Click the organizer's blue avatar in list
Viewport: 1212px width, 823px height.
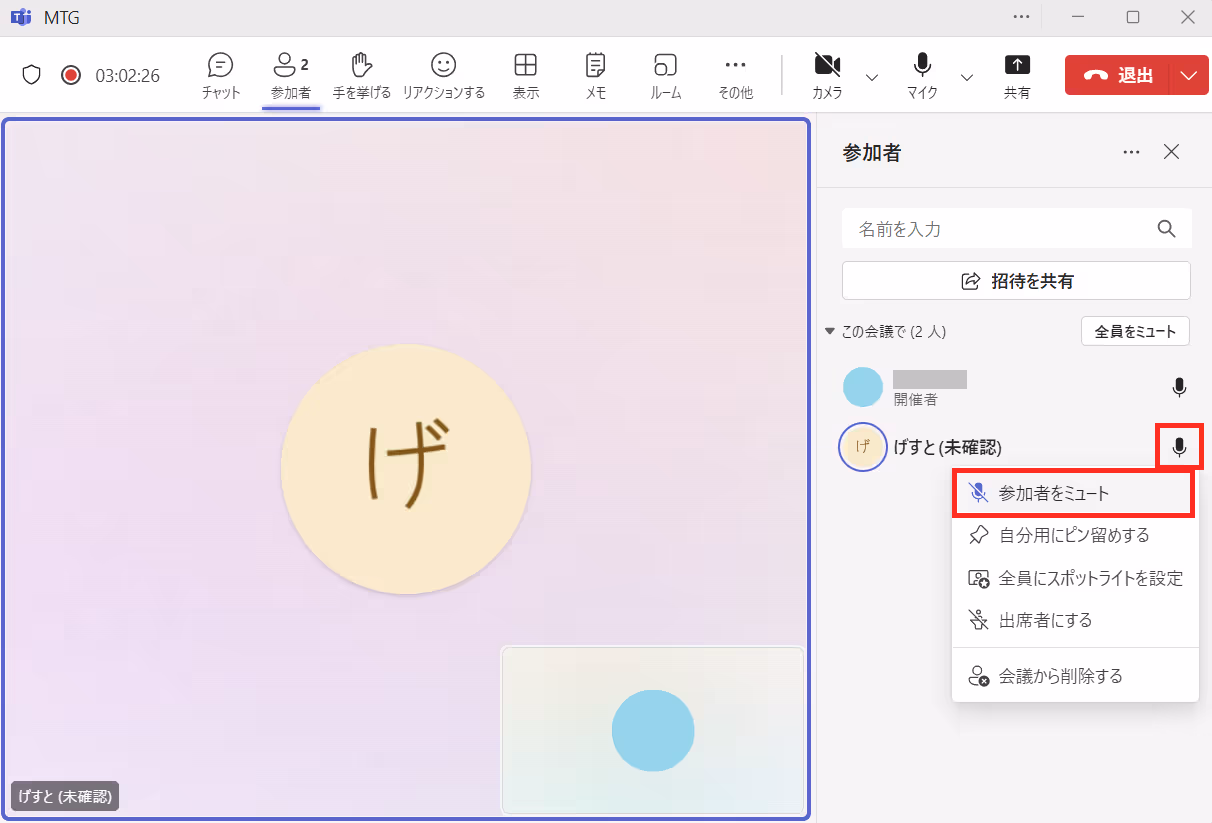coord(863,387)
